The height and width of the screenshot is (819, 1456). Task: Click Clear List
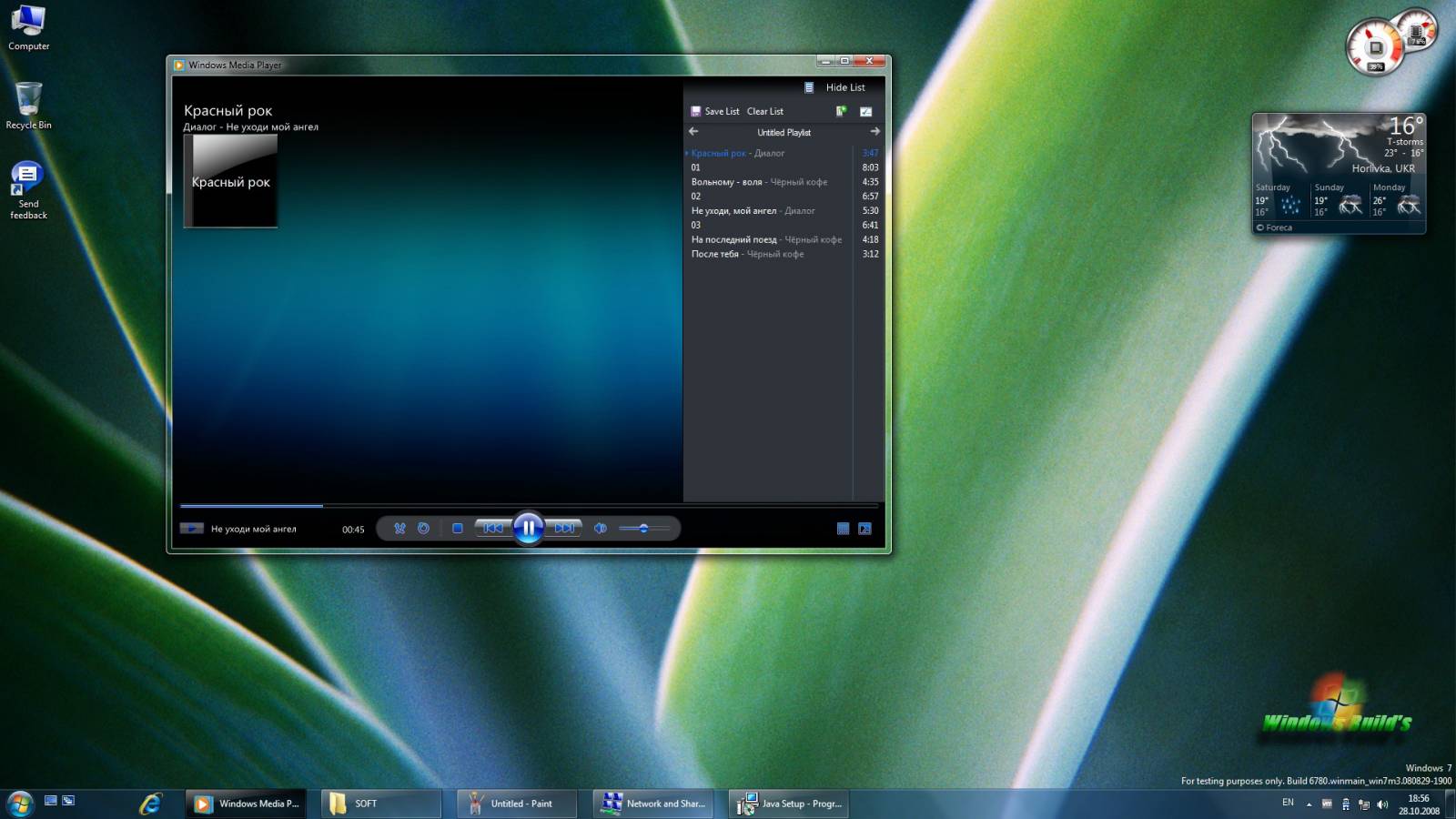[x=764, y=111]
